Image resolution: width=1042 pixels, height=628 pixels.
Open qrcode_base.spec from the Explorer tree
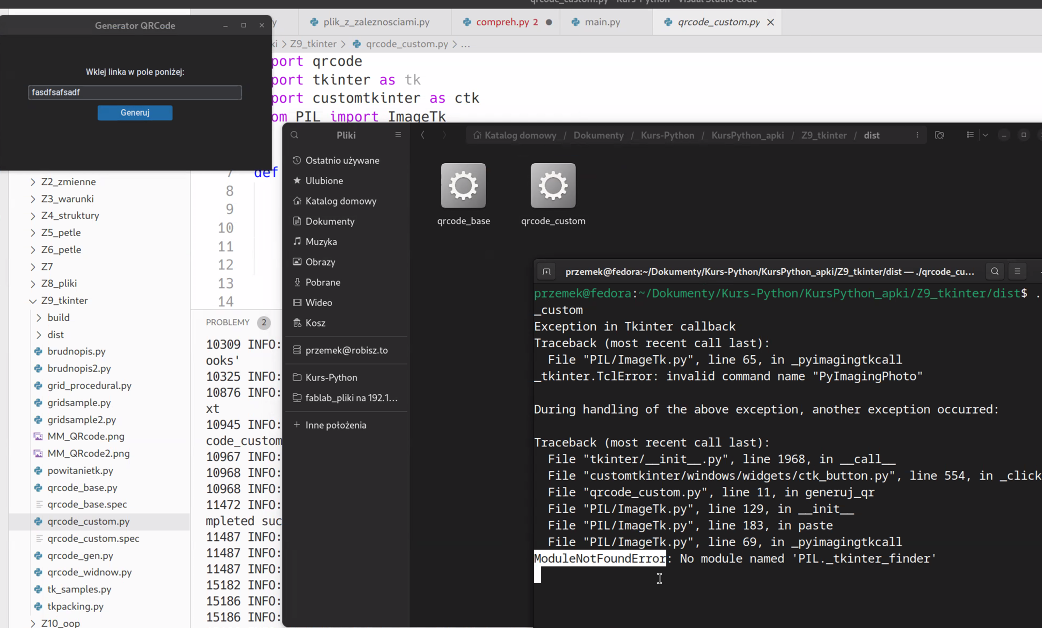point(87,504)
